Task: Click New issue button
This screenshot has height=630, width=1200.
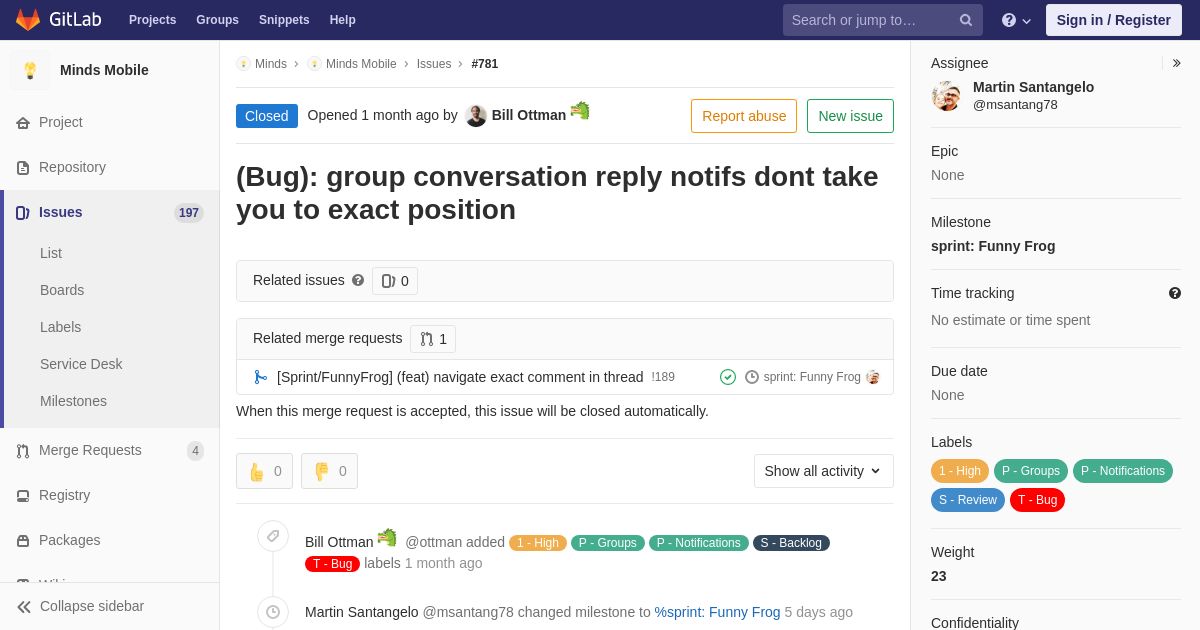Action: click(850, 116)
